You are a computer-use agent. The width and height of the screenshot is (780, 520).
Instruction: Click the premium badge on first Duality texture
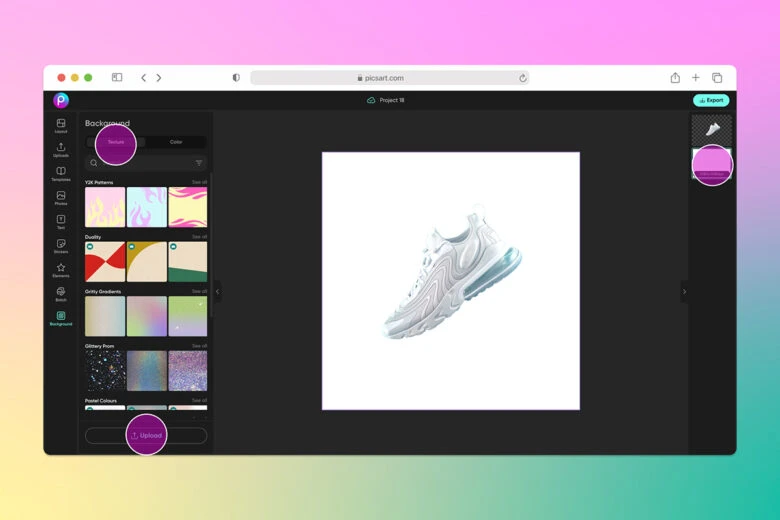[90, 247]
